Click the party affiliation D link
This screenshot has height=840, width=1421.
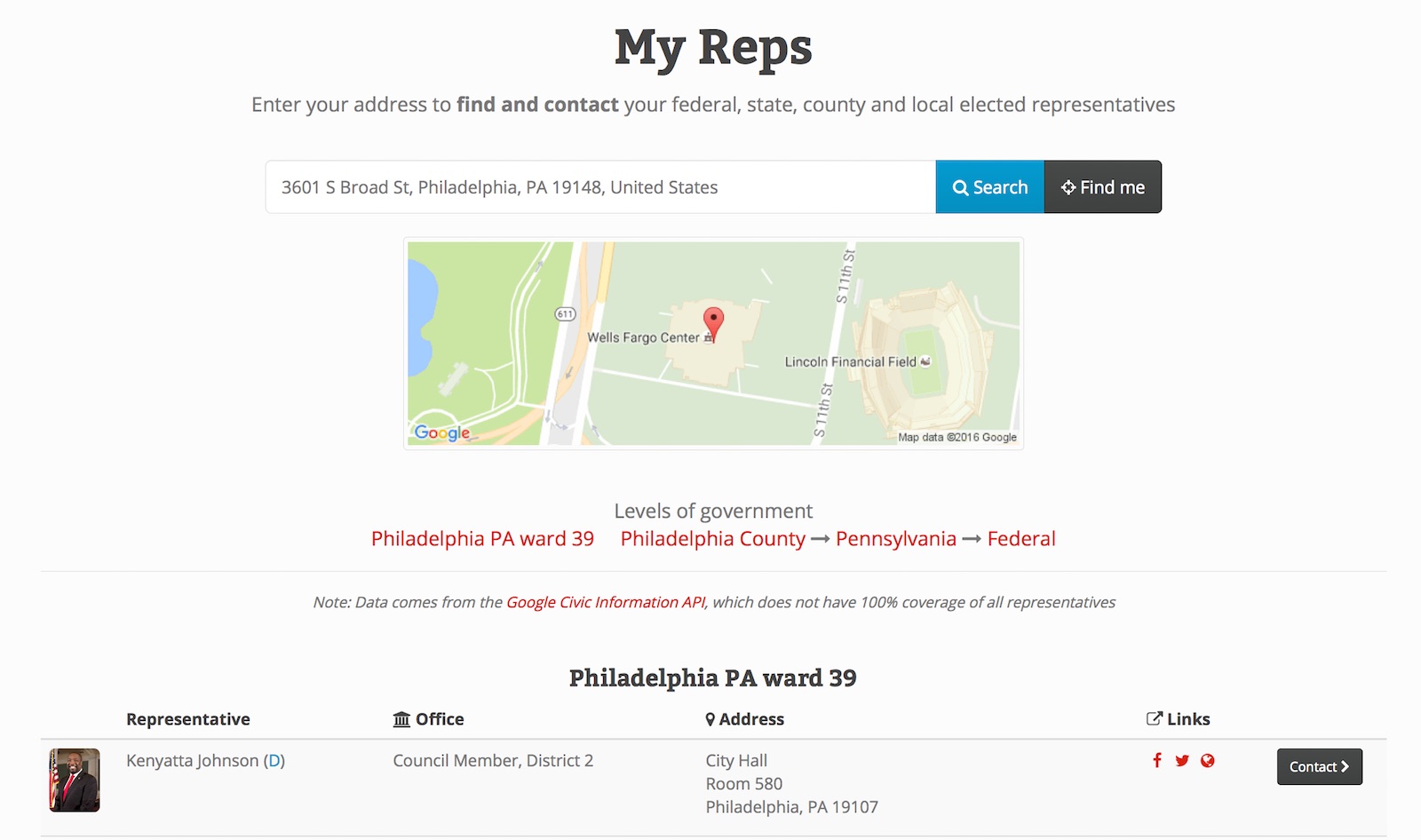tap(274, 760)
